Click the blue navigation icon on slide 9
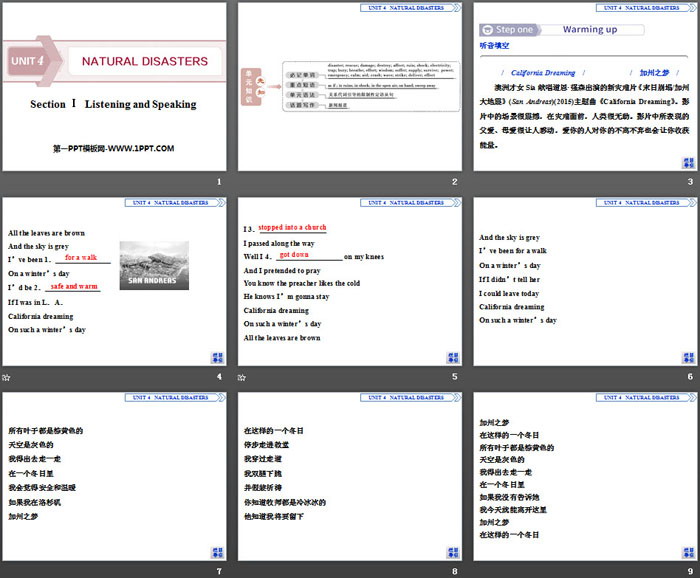Image resolution: width=700 pixels, height=578 pixels. (688, 552)
